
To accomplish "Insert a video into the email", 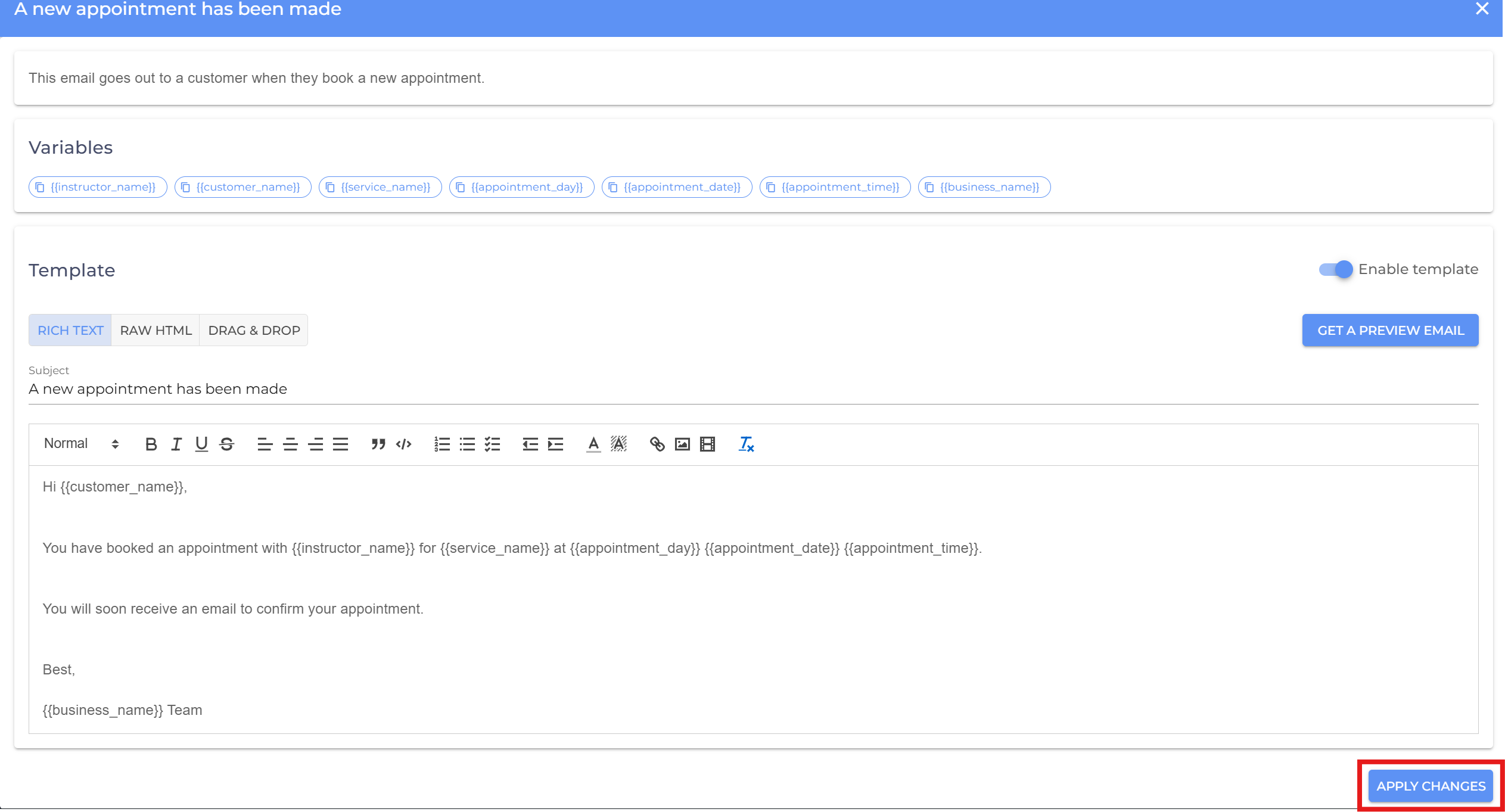I will (x=707, y=444).
